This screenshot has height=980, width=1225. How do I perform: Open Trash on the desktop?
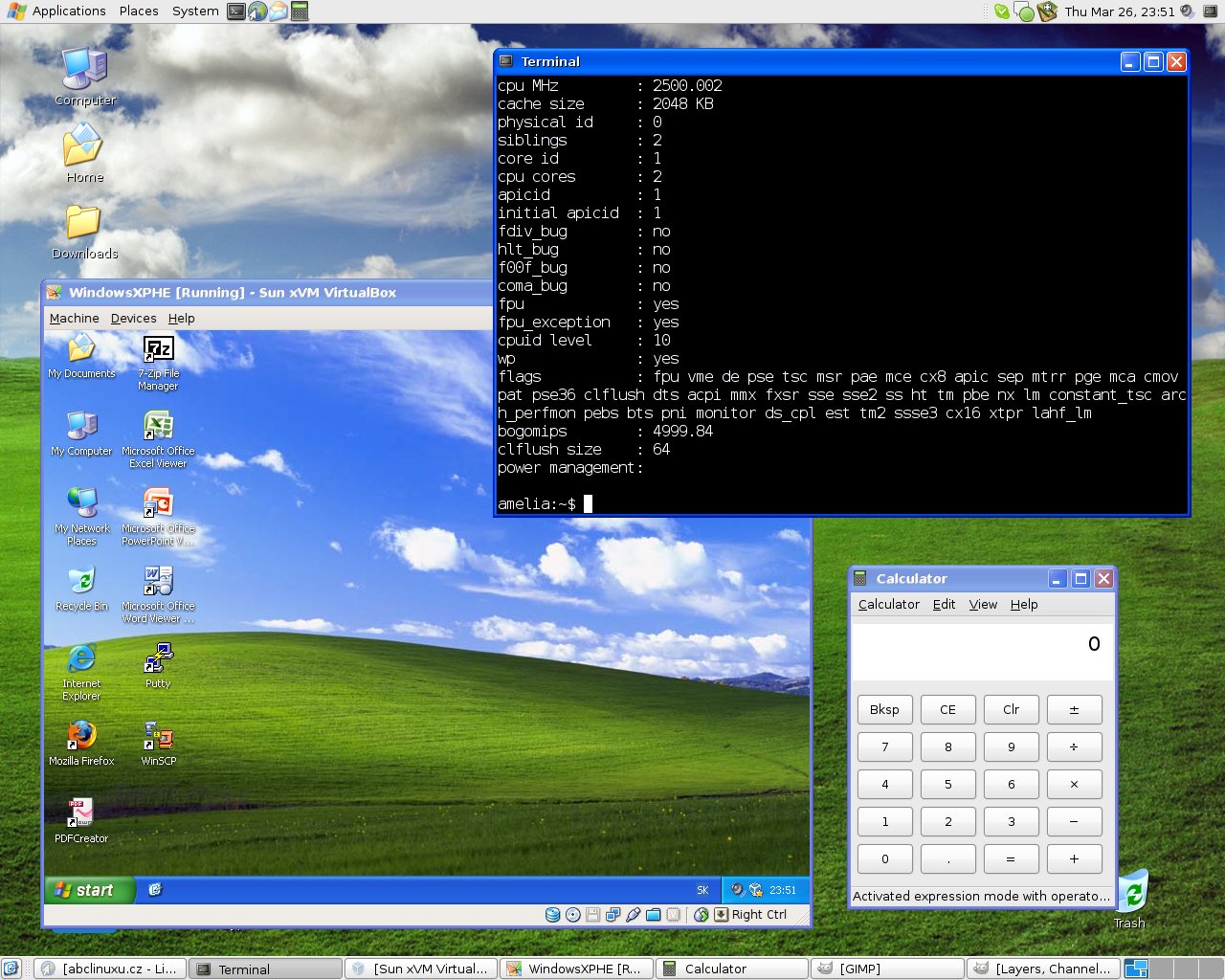coord(1131,900)
